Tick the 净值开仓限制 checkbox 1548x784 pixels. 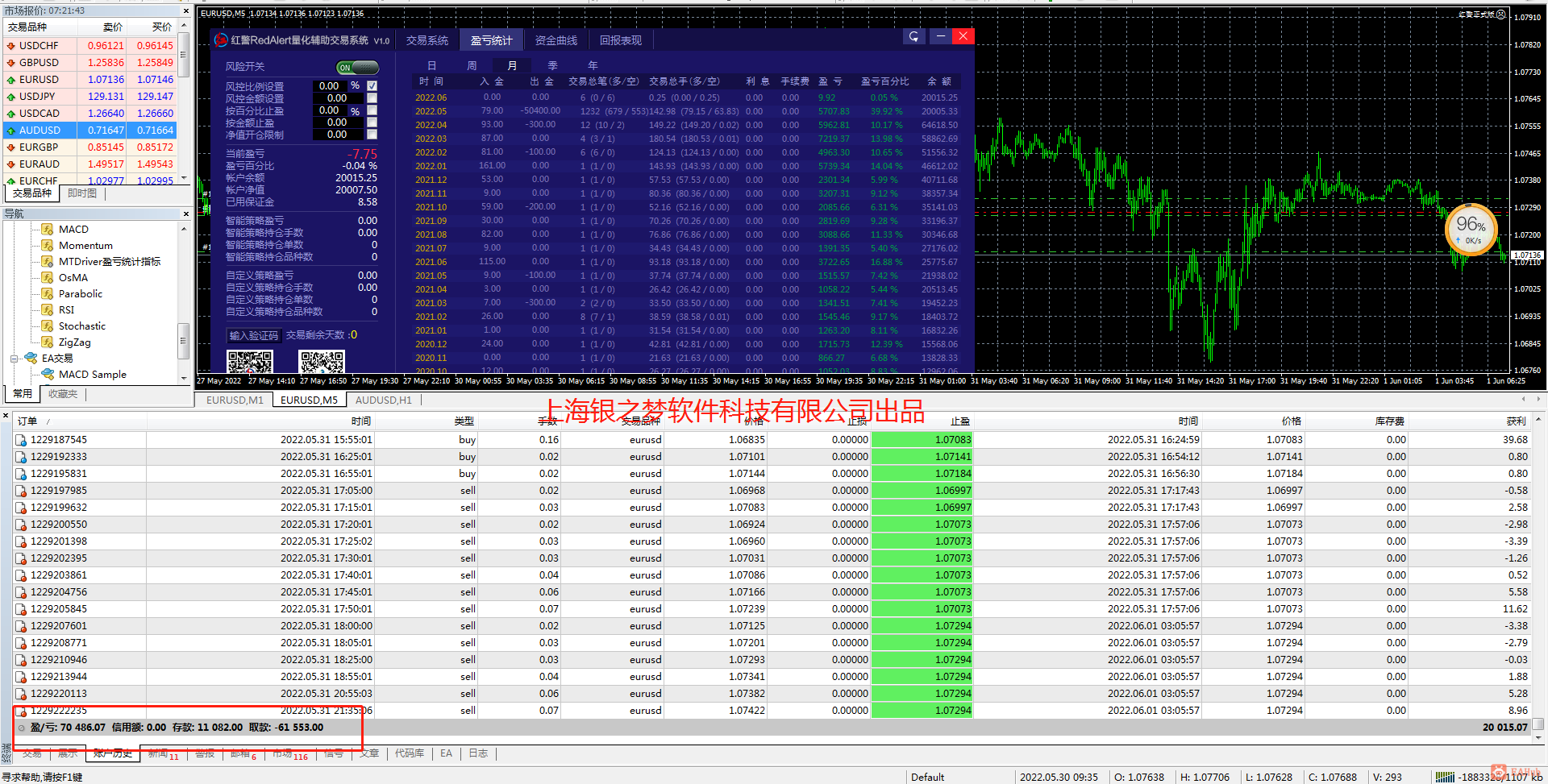(x=372, y=135)
